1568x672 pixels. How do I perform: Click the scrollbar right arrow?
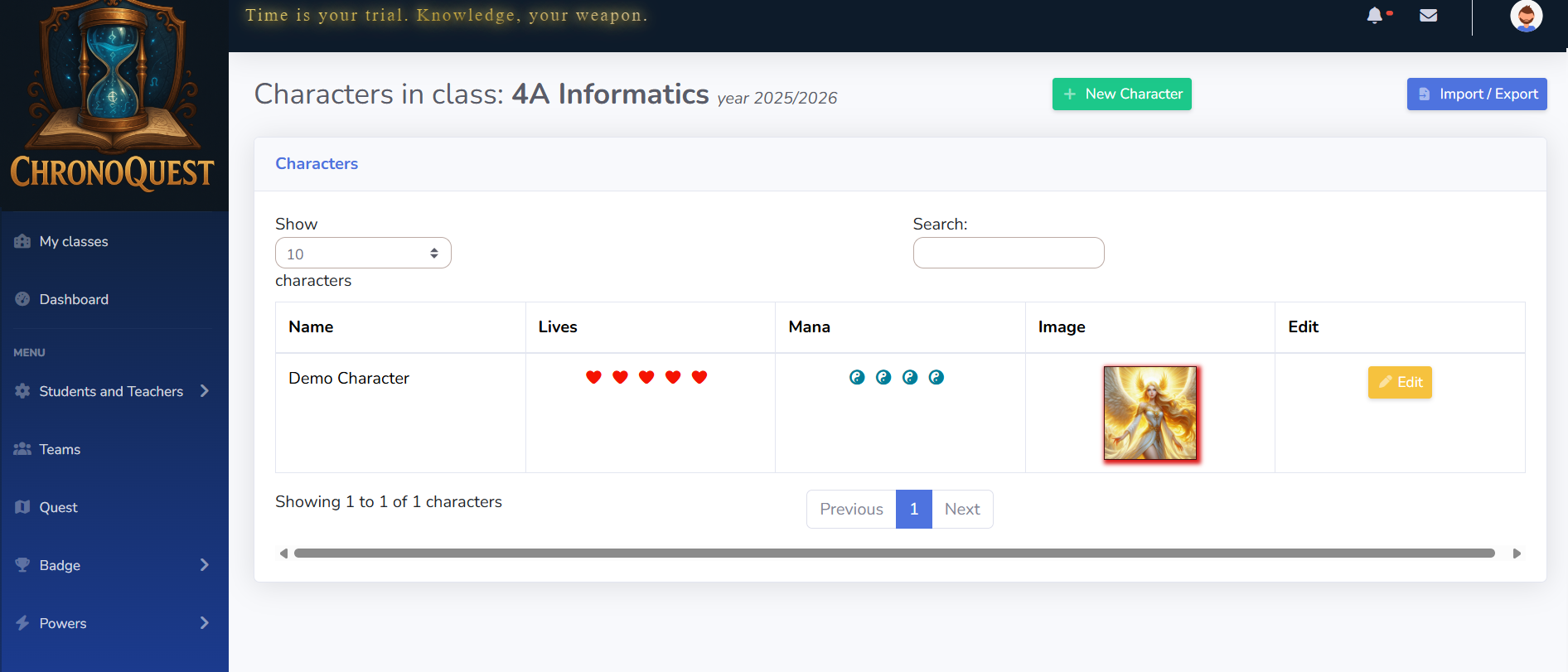[x=1517, y=554]
